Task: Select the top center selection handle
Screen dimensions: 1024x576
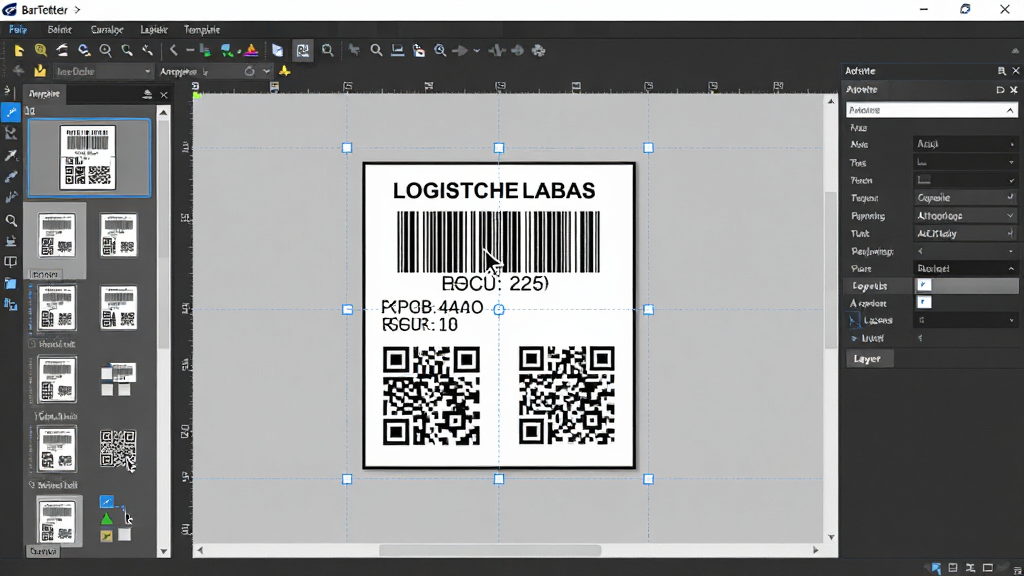Action: [x=499, y=148]
